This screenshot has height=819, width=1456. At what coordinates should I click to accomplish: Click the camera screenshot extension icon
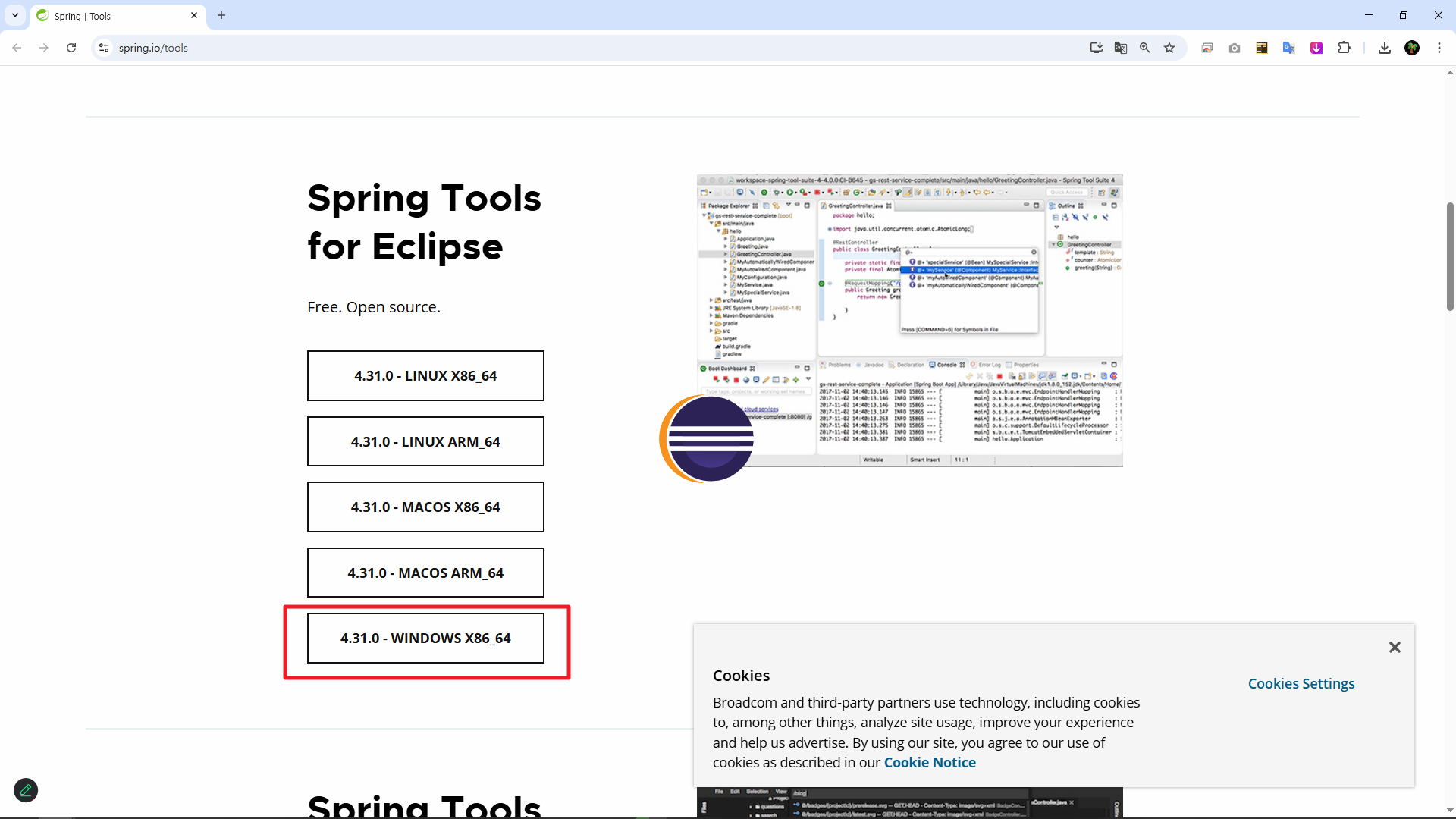click(1235, 48)
